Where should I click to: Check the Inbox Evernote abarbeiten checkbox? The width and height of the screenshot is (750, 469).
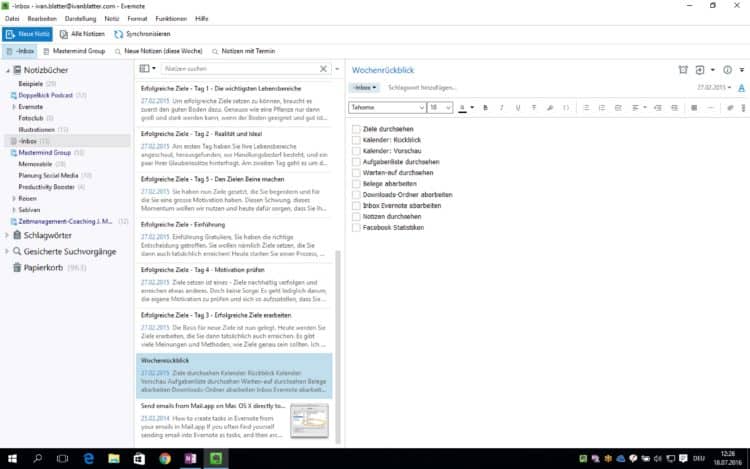click(356, 206)
